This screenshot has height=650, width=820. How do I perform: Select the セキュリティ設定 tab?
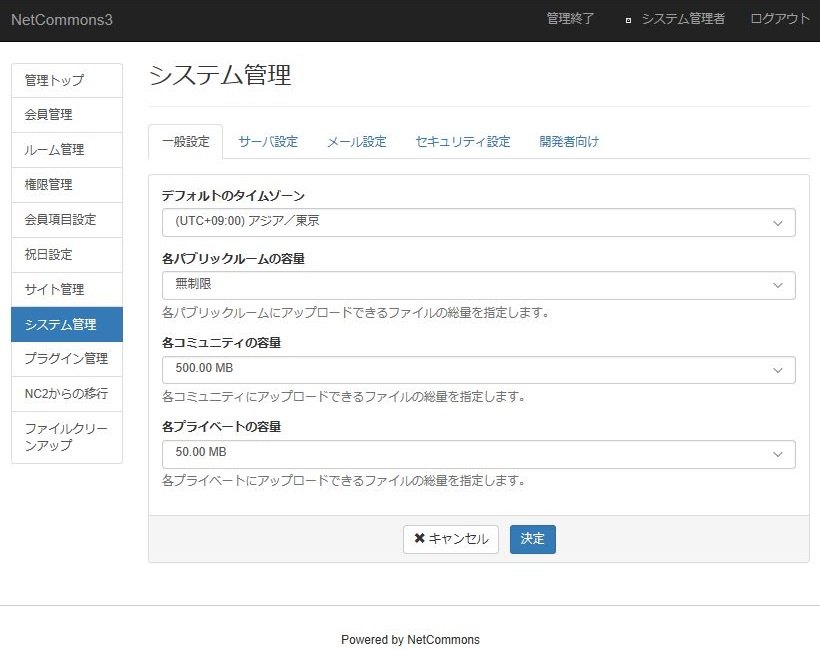462,142
